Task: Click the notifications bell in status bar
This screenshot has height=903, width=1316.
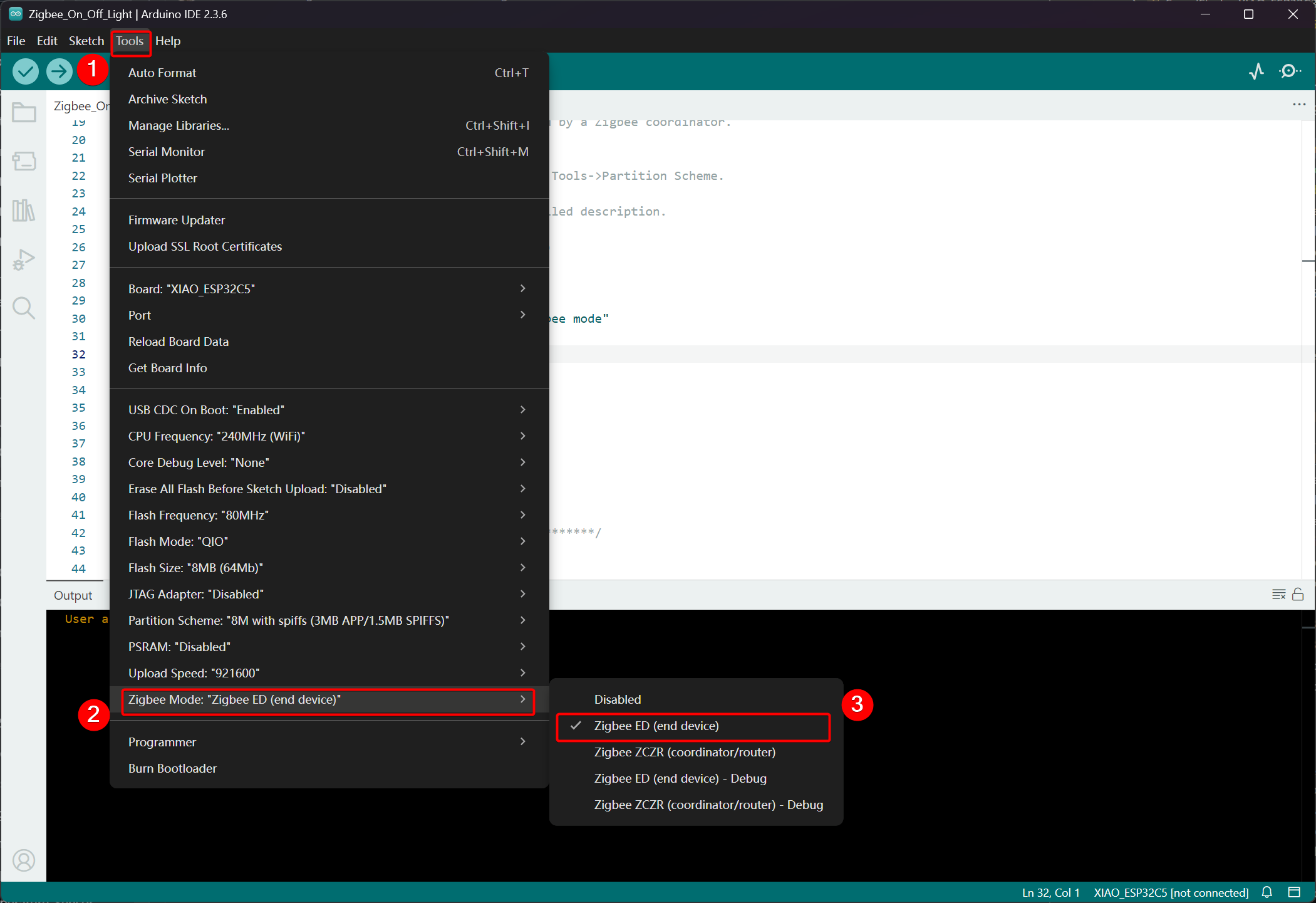Action: [x=1267, y=892]
